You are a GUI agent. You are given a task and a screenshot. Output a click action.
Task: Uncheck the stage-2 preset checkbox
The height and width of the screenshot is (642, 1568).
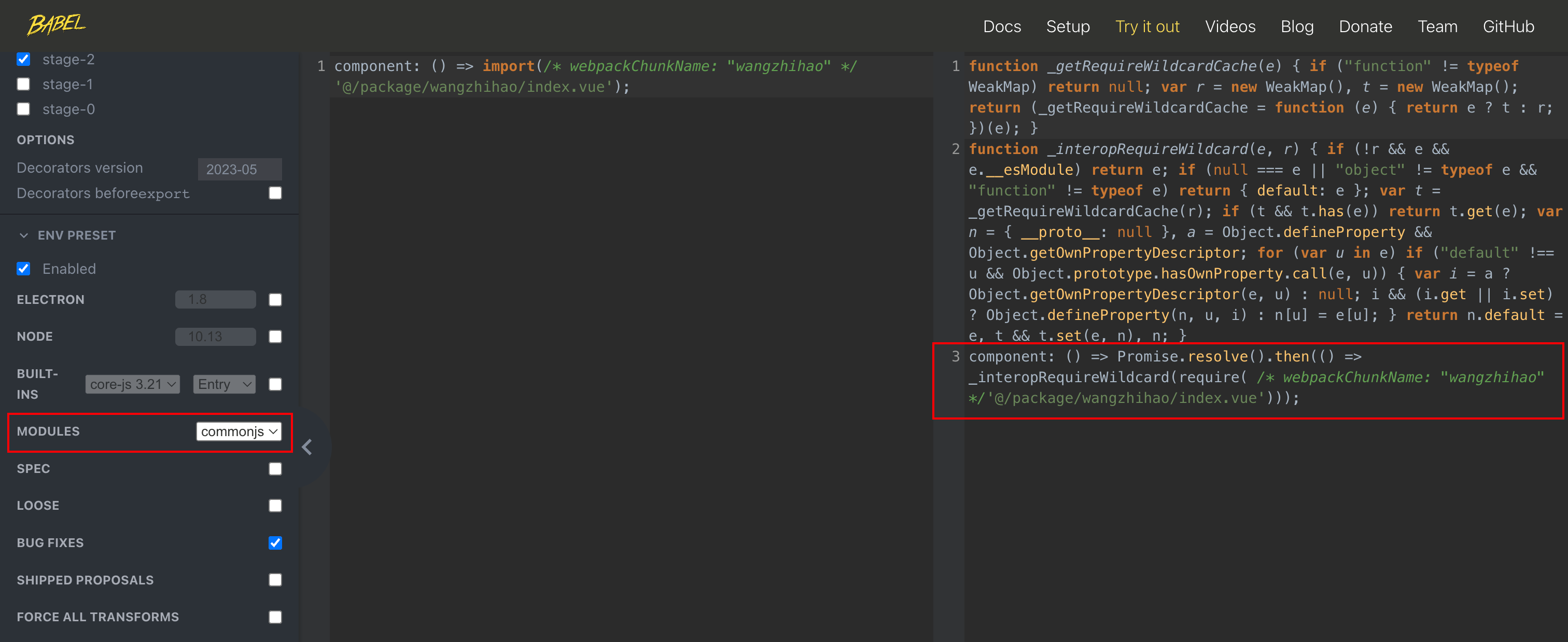tap(24, 59)
